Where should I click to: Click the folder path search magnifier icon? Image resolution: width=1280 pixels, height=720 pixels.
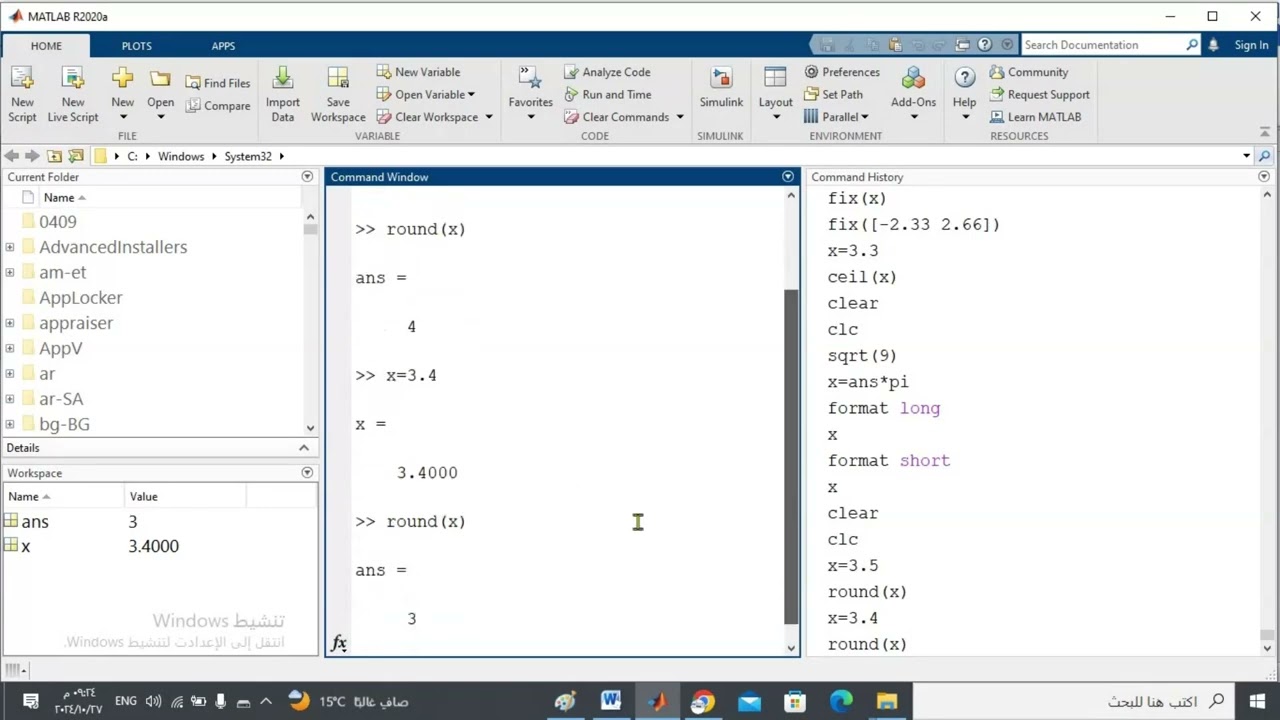tap(1265, 156)
